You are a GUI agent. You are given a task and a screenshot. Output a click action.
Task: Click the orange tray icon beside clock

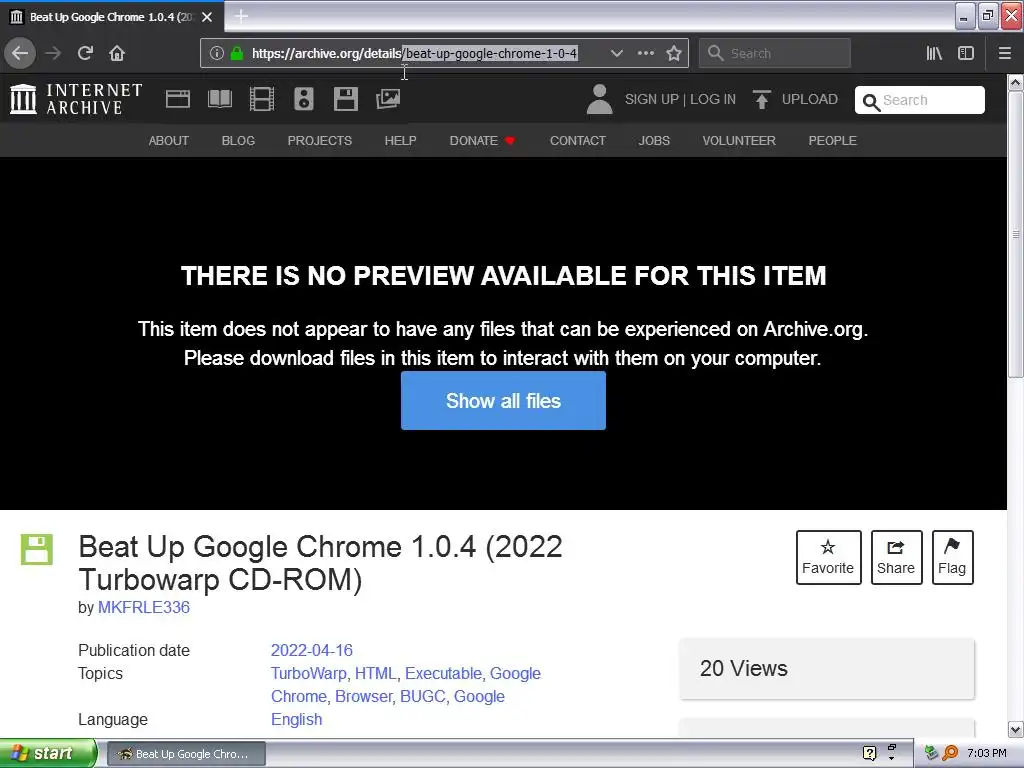coord(950,753)
